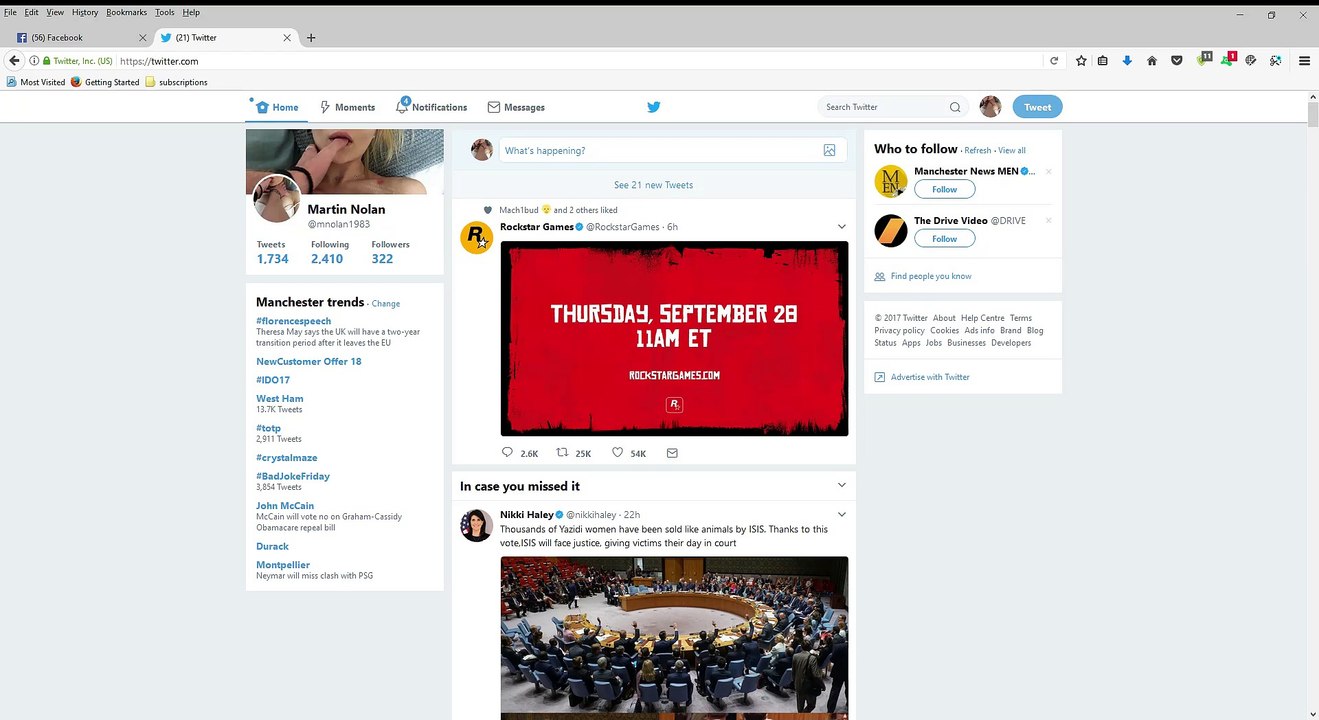
Task: Open the downloads arrow icon
Action: (1127, 61)
